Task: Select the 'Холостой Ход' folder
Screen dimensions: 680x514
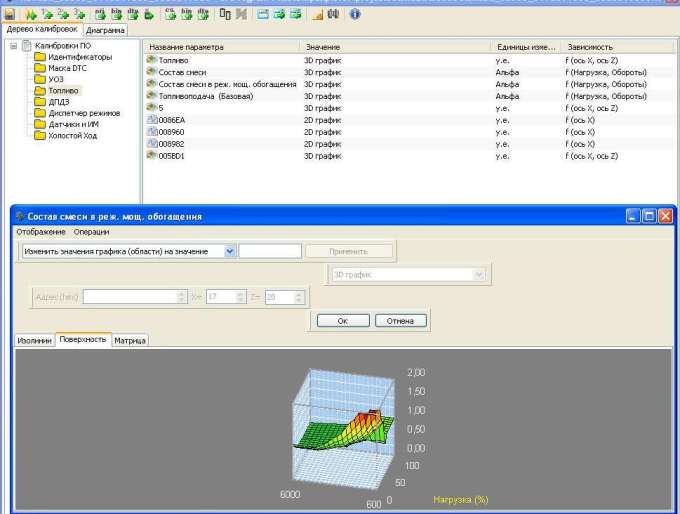Action: (72, 135)
